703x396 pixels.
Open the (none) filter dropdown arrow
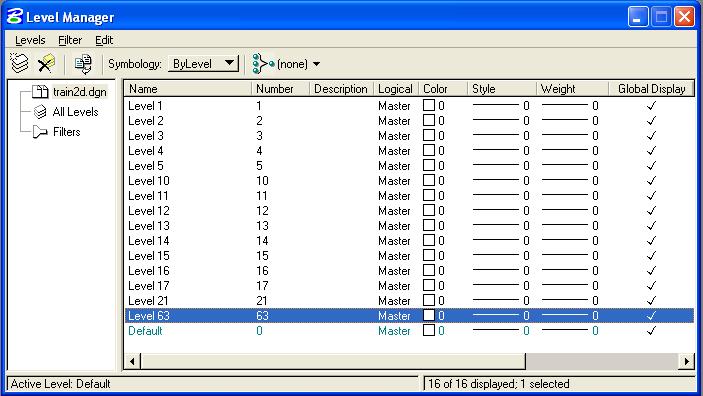(317, 64)
